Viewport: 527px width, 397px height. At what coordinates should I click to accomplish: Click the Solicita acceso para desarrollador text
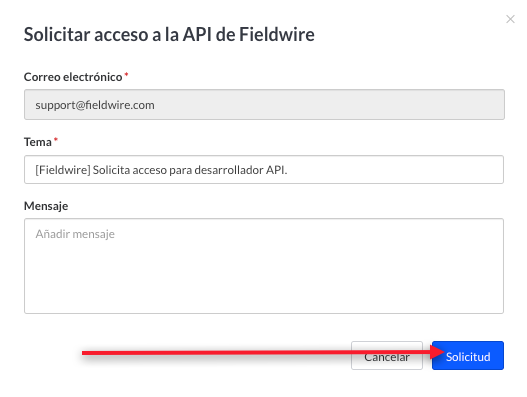pyautogui.click(x=178, y=170)
